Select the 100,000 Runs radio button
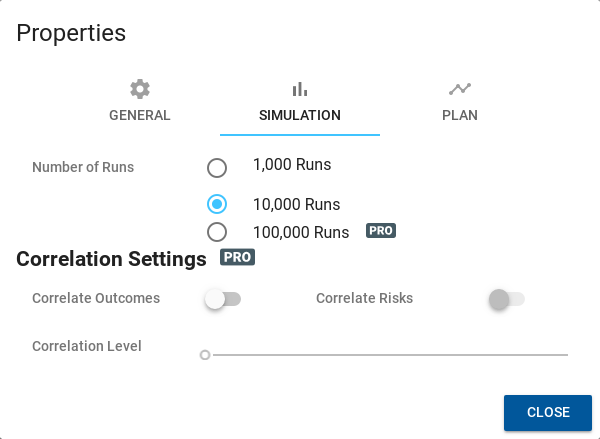The height and width of the screenshot is (439, 600). pos(217,232)
